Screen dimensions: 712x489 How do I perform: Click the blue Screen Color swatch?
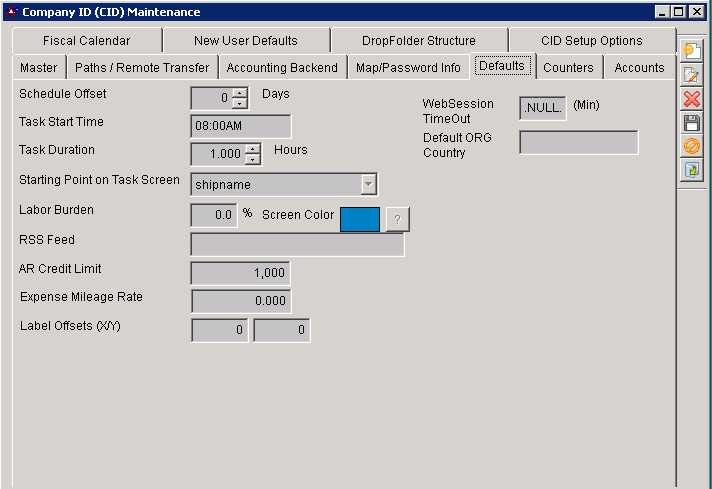click(x=360, y=220)
